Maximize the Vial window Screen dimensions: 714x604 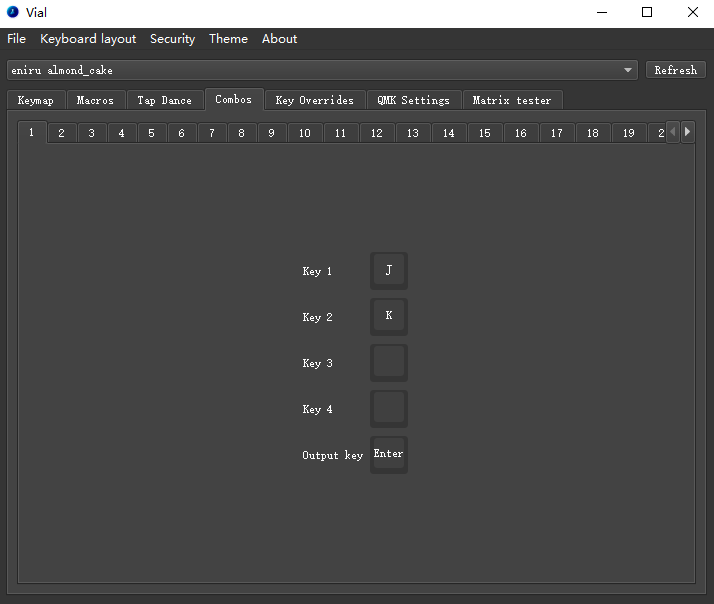coord(647,12)
